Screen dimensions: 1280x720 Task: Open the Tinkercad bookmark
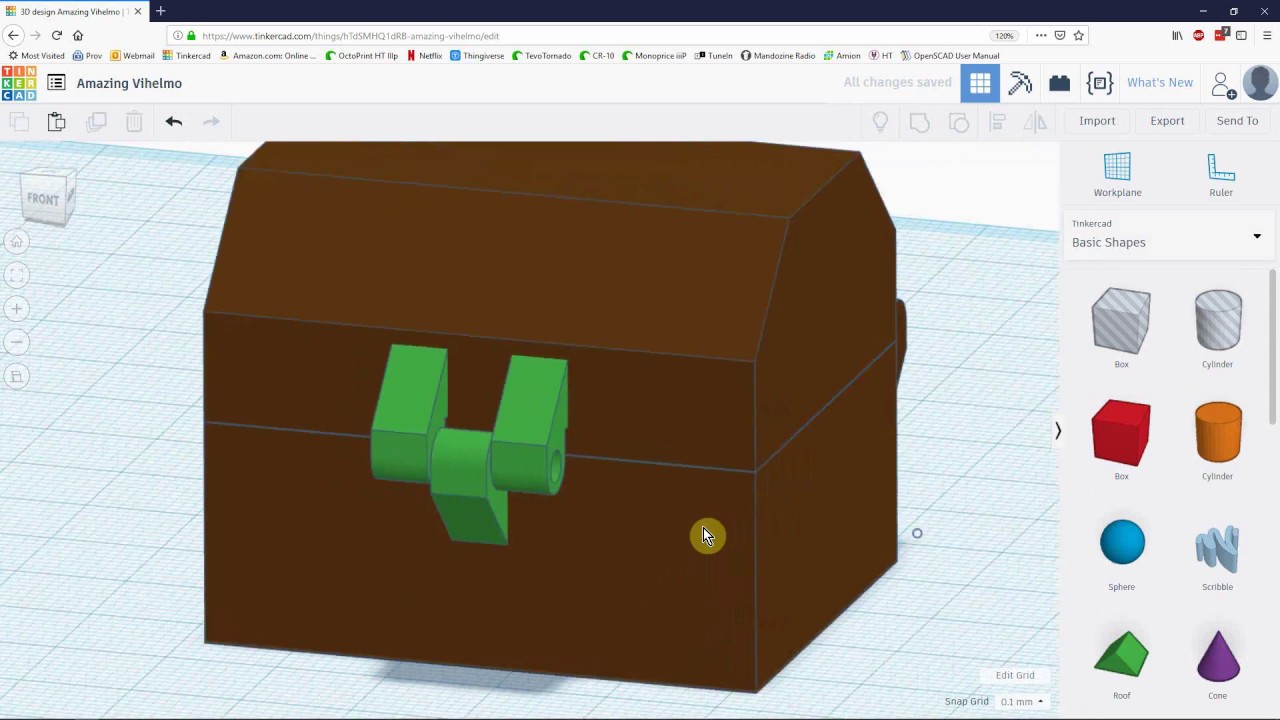187,56
